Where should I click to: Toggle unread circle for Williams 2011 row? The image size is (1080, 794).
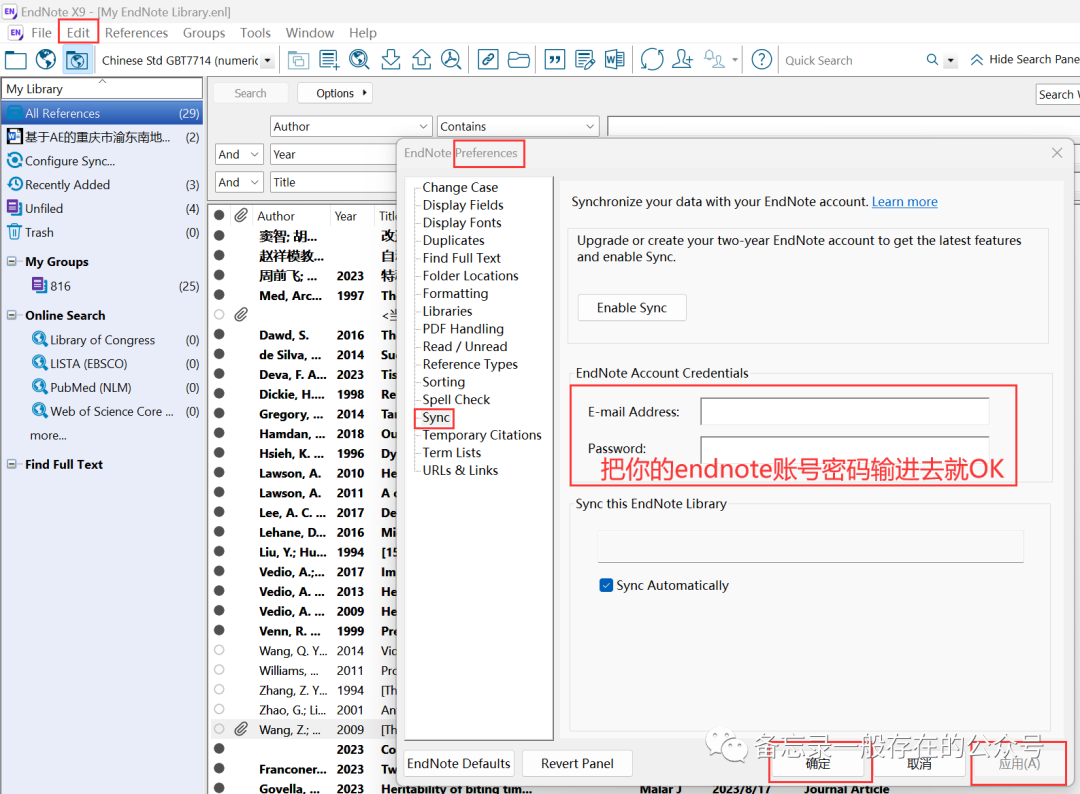pos(219,669)
